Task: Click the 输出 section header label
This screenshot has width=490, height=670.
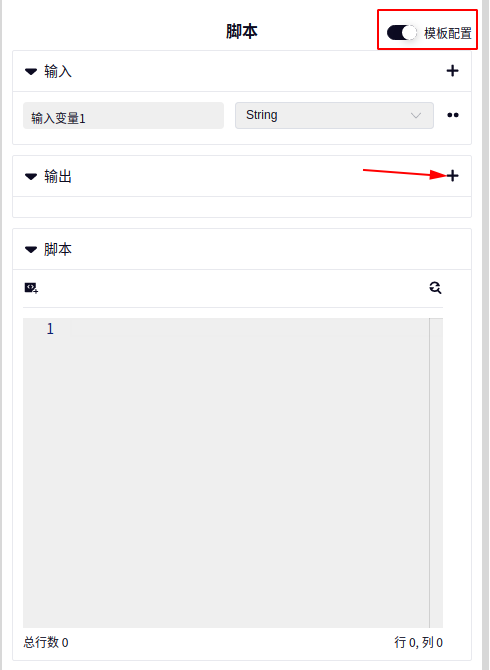Action: pos(58,176)
